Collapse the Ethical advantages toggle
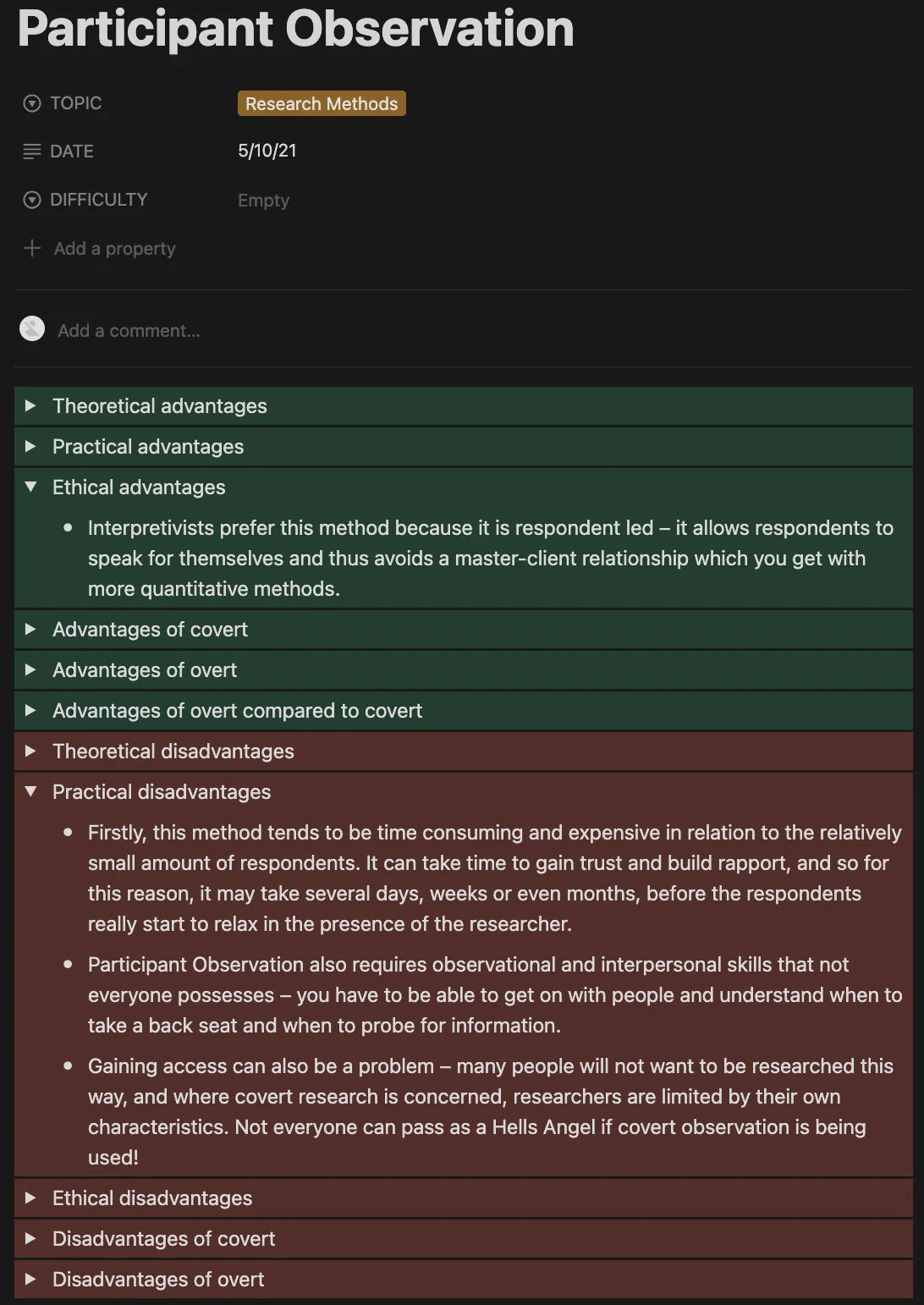This screenshot has width=924, height=1305. click(30, 487)
